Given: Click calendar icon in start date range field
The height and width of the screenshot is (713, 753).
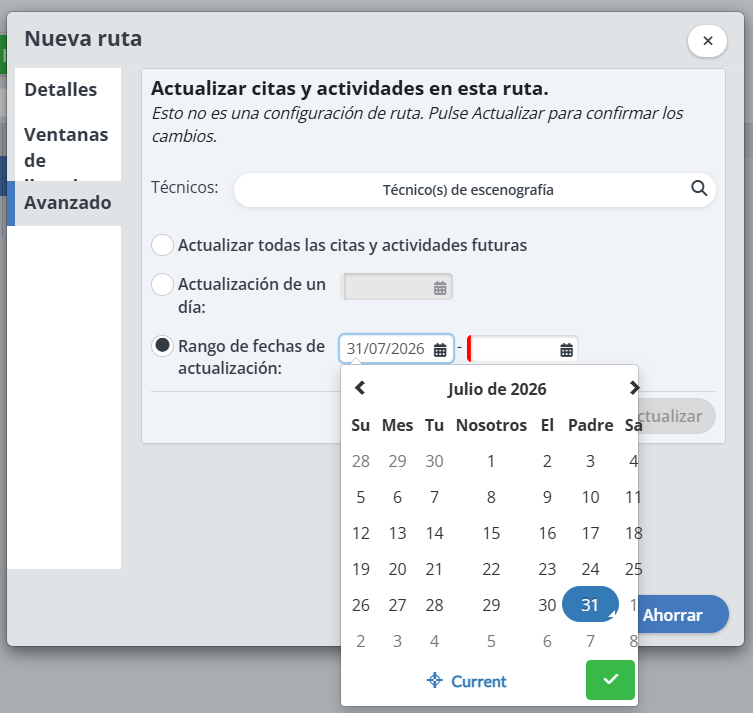Looking at the screenshot, I should pyautogui.click(x=440, y=350).
